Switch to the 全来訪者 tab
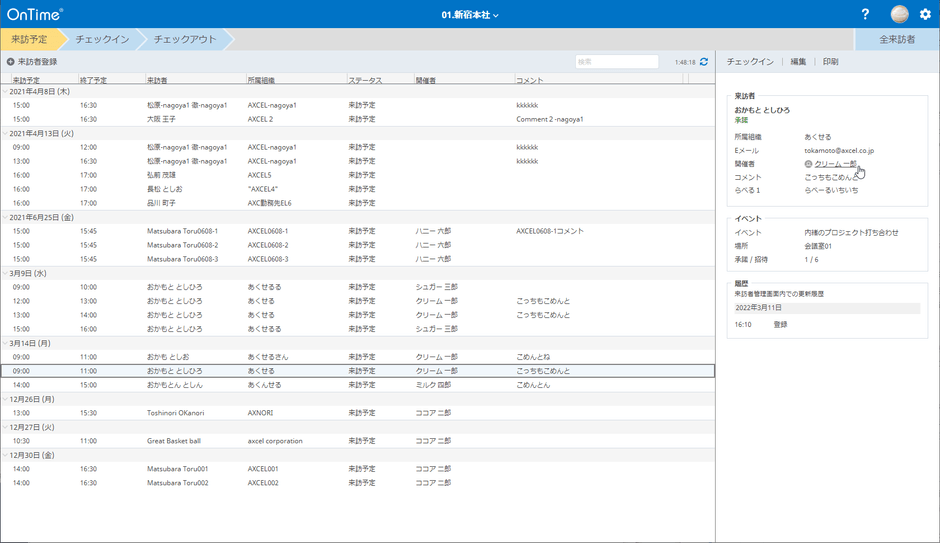The image size is (940, 543). (x=896, y=39)
